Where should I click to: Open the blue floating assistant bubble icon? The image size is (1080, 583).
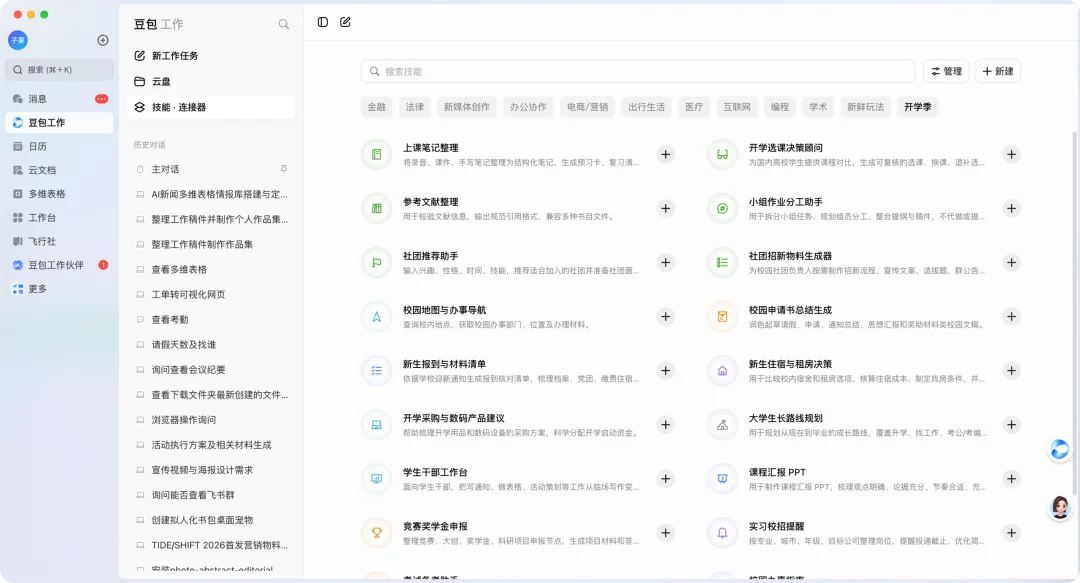[1060, 449]
